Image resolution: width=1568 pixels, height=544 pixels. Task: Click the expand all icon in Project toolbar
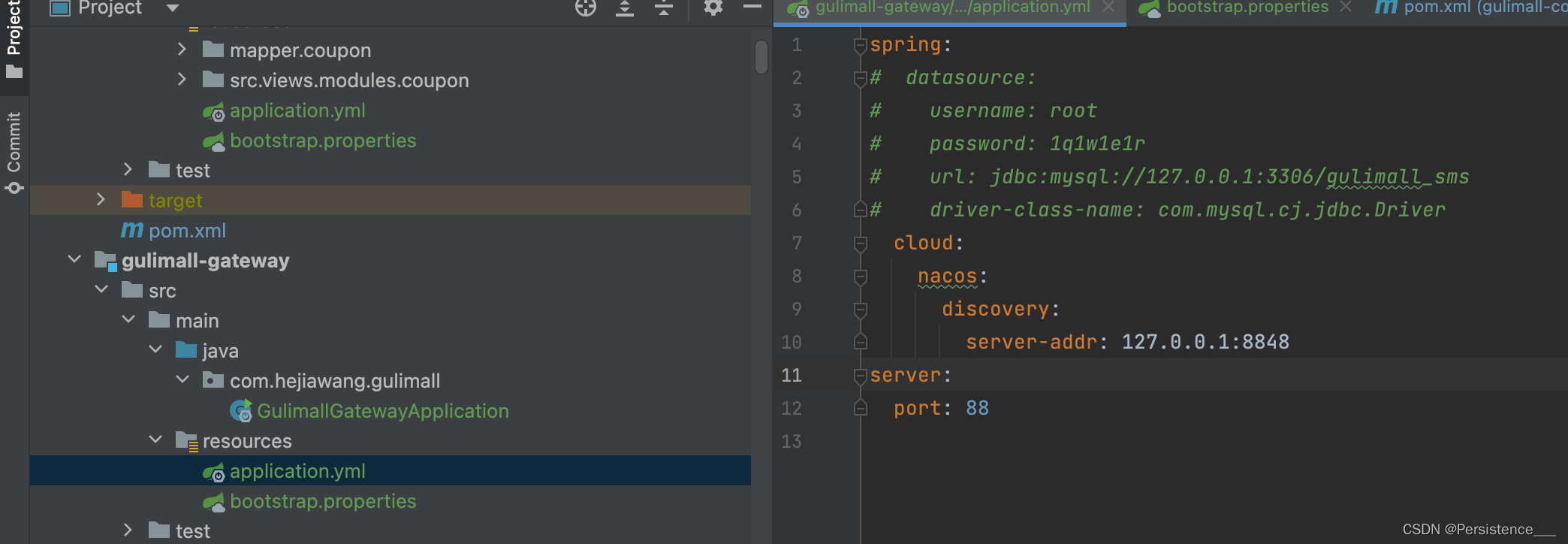(x=625, y=8)
